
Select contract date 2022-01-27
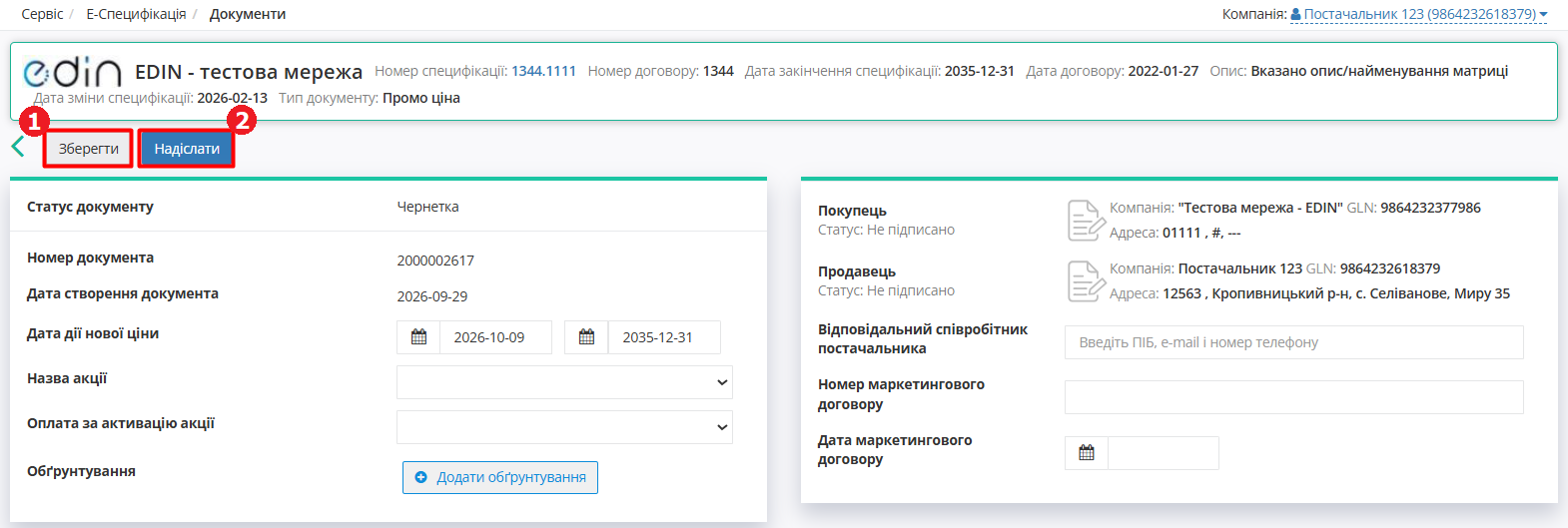click(1164, 71)
